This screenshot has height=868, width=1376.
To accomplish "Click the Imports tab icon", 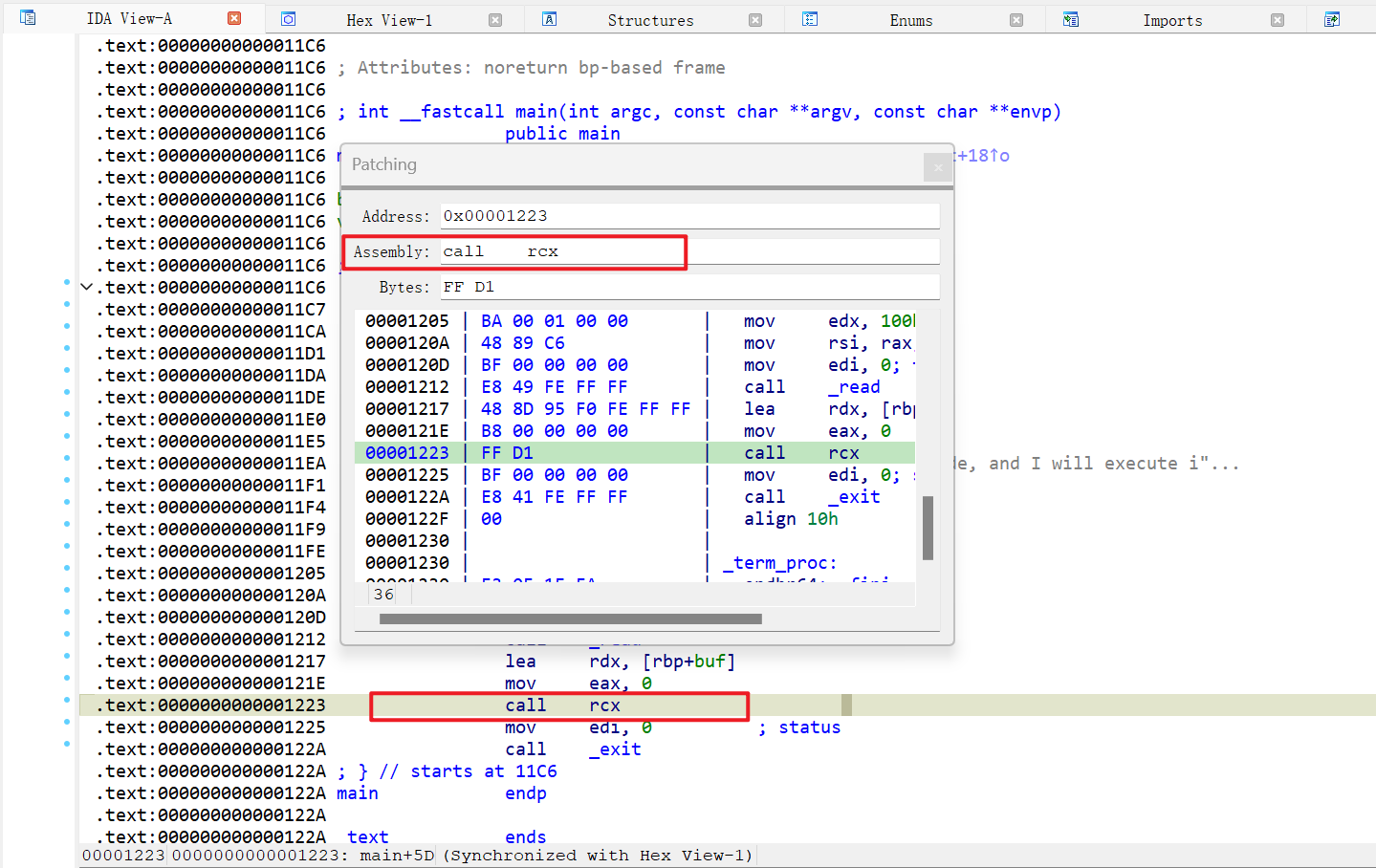I will pos(1071,19).
